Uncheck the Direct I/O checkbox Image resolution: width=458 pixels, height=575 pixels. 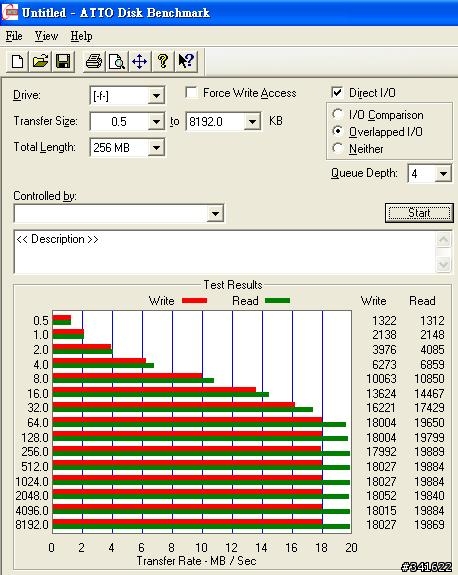(x=337, y=92)
